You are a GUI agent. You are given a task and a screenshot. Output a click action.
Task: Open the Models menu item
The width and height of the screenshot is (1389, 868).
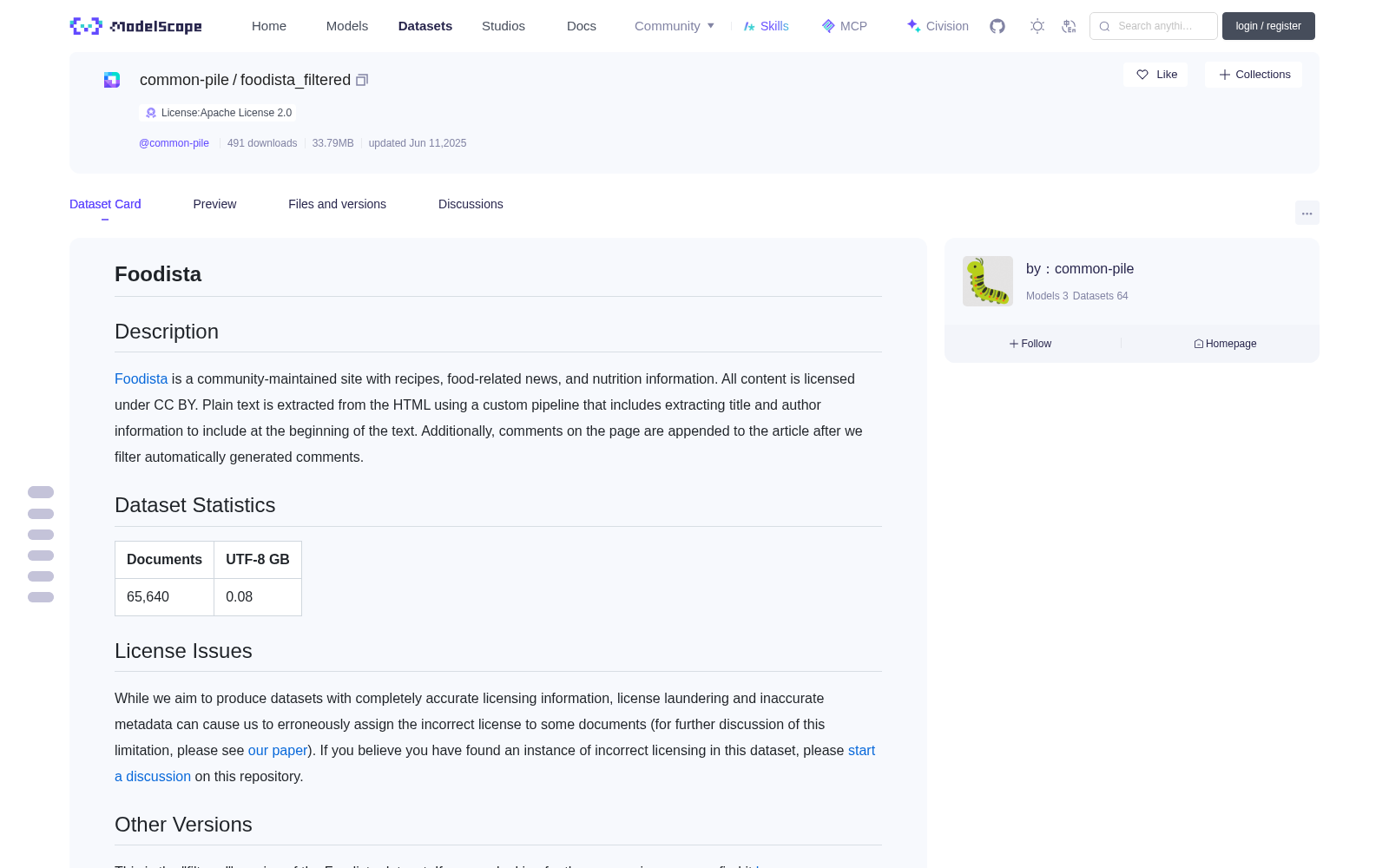tap(347, 26)
